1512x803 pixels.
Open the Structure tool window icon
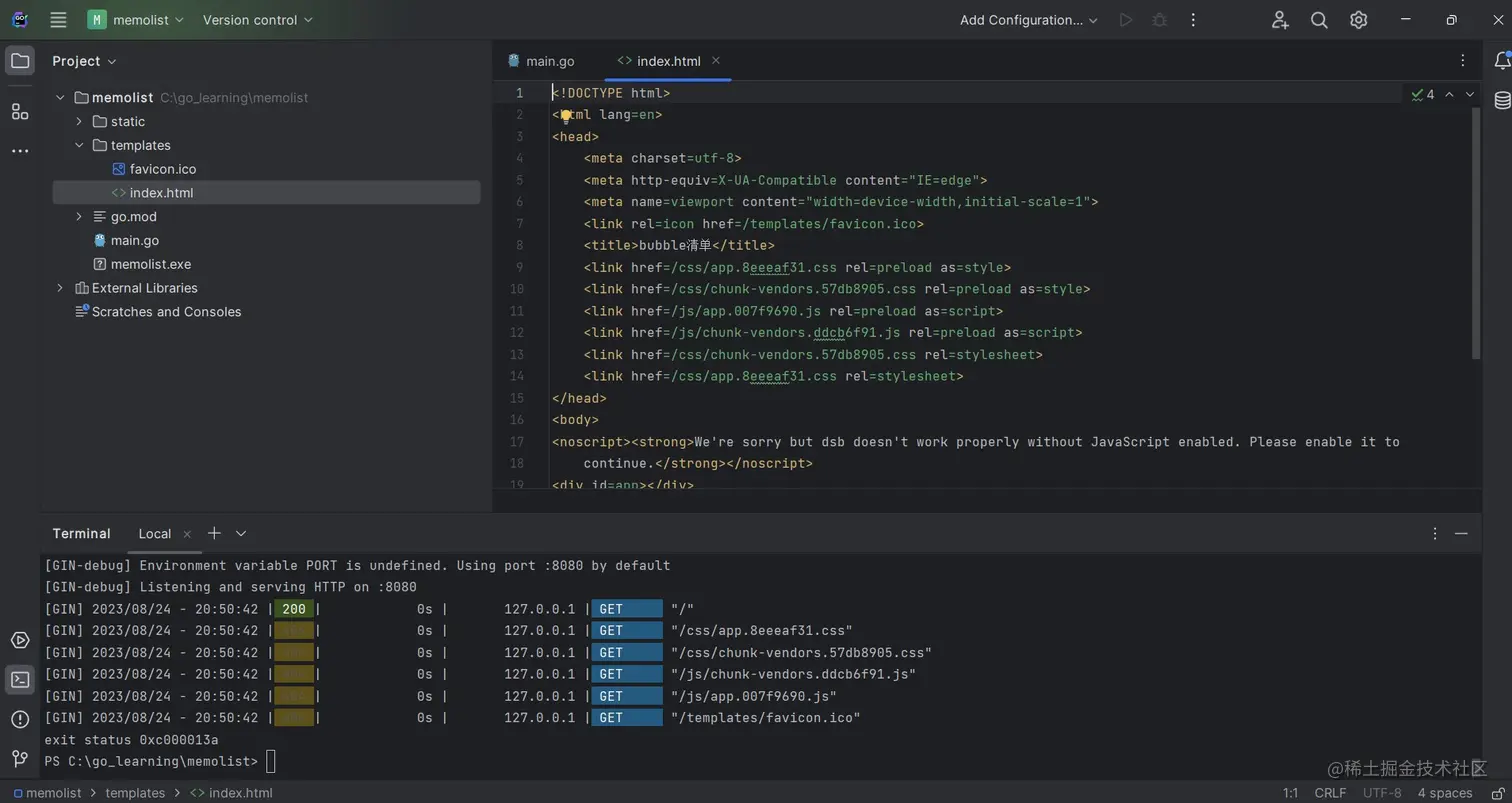click(x=20, y=111)
